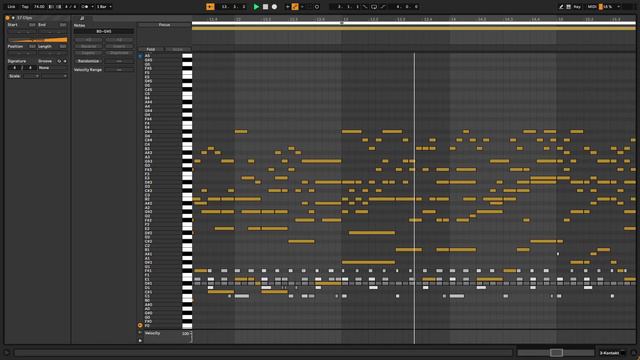Image resolution: width=640 pixels, height=360 pixels.
Task: Select the Notes tab icon
Action: [x=82, y=18]
